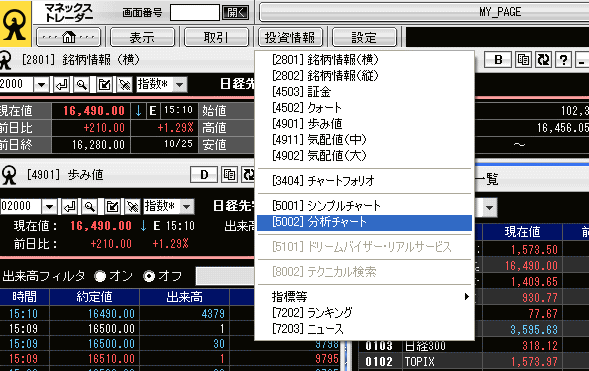Click the copy-window icon in 歩み値 title bar
589x371 pixels.
click(229, 175)
